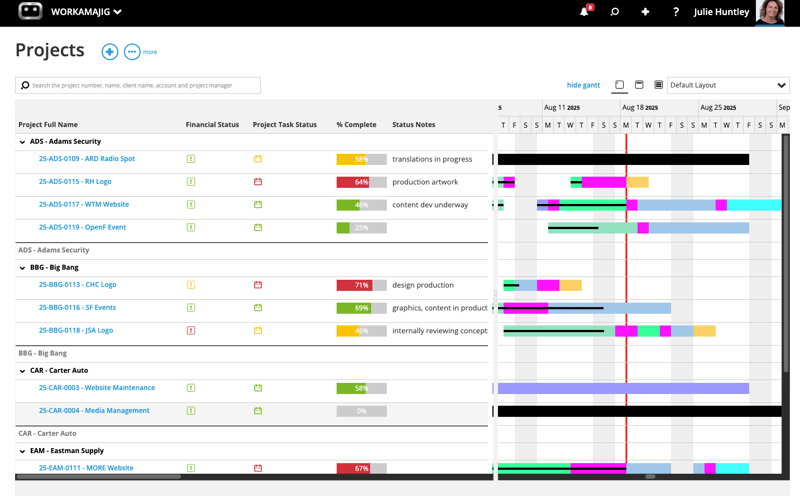
Task: Click the hide gantt link
Action: (583, 85)
